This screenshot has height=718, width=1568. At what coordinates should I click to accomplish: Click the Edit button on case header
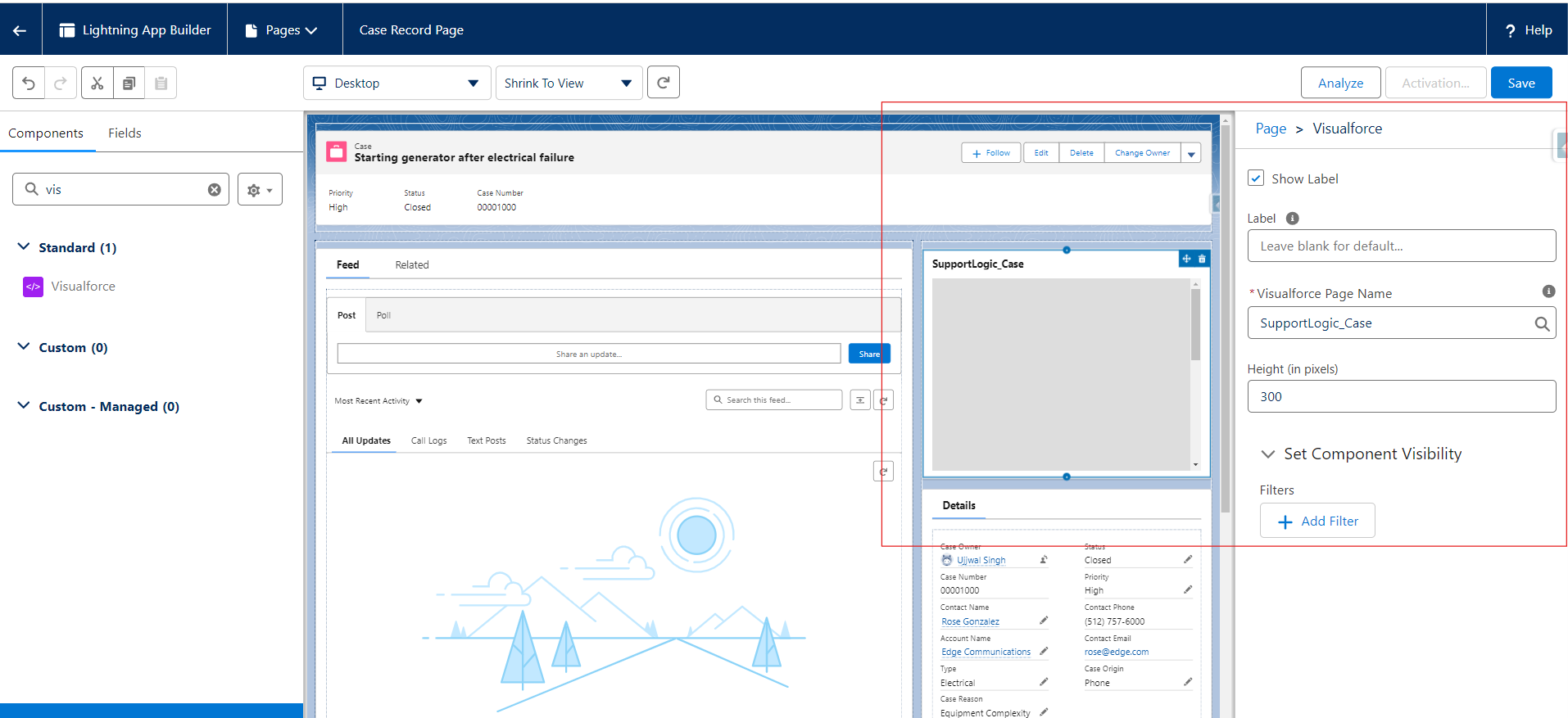[x=1041, y=153]
